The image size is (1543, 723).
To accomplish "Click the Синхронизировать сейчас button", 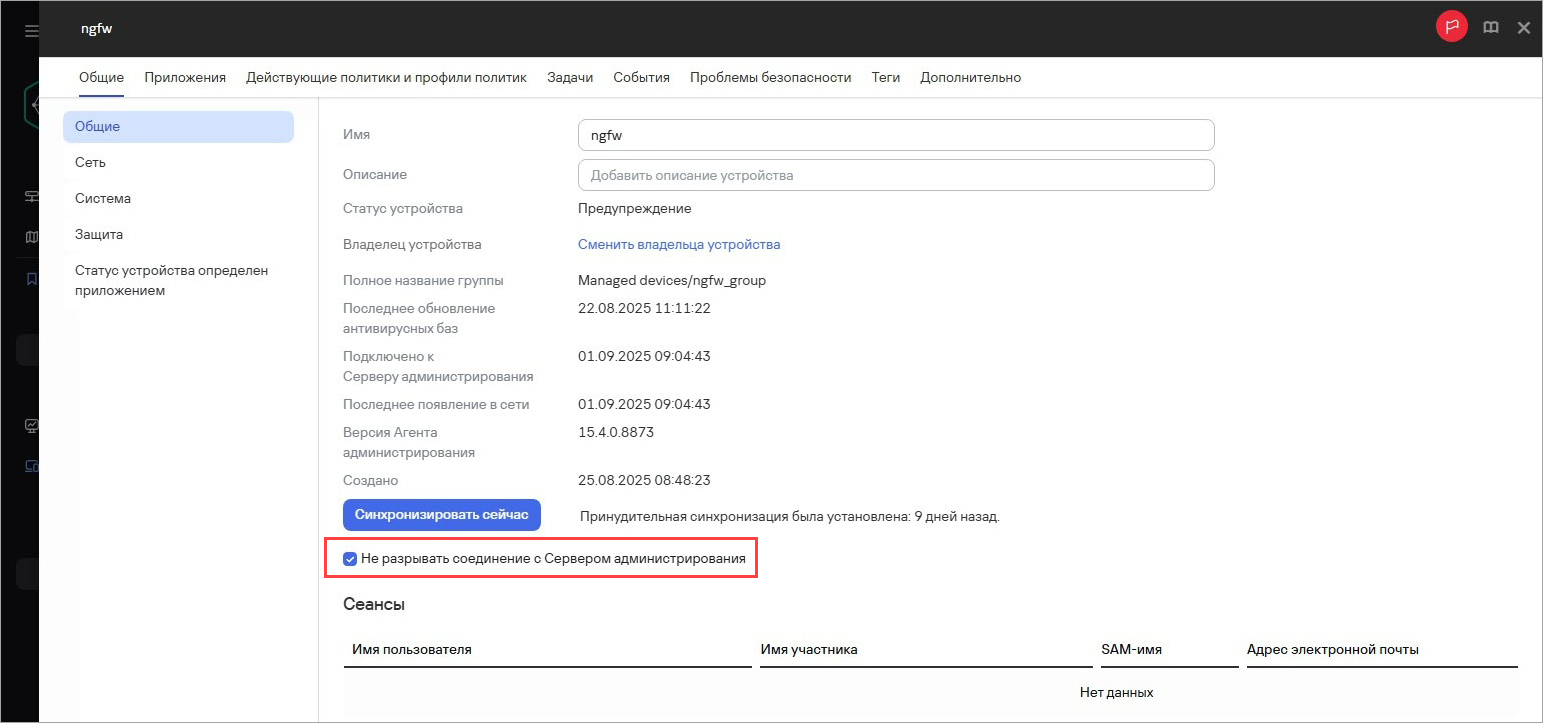I will 441,516.
